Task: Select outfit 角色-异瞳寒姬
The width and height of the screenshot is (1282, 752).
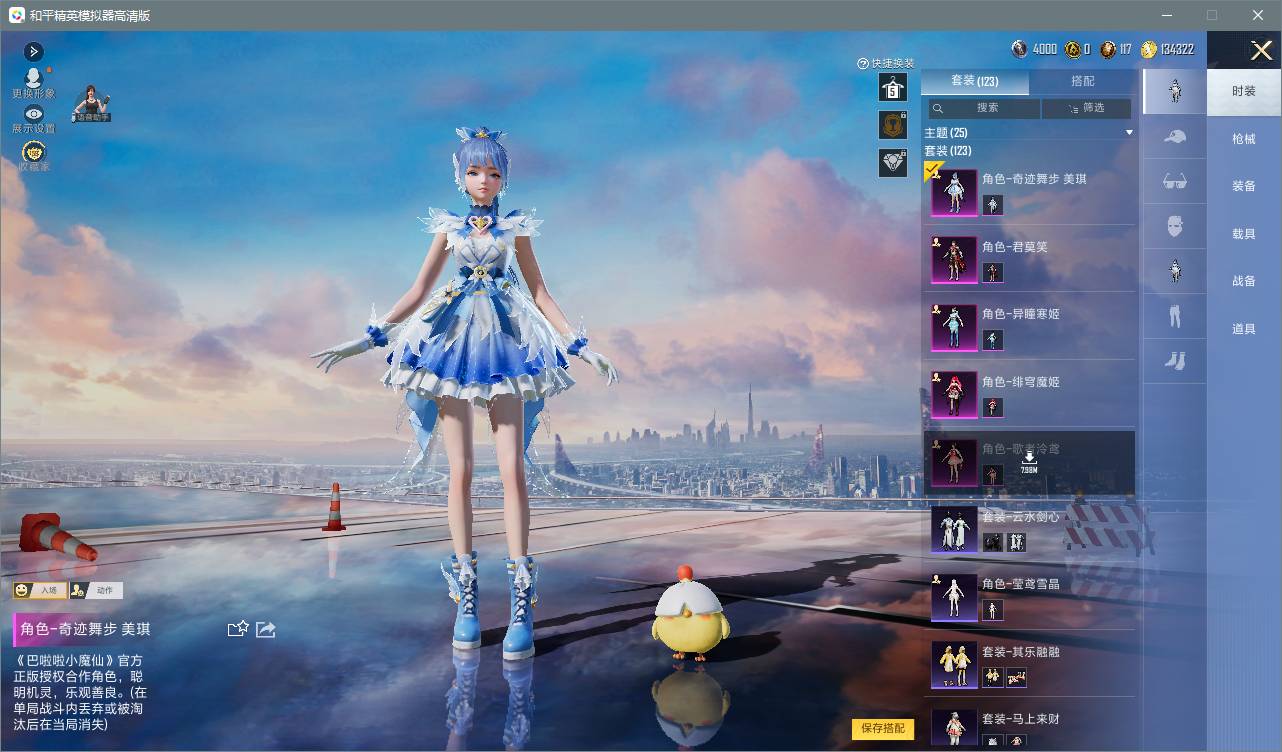Action: click(x=1029, y=326)
